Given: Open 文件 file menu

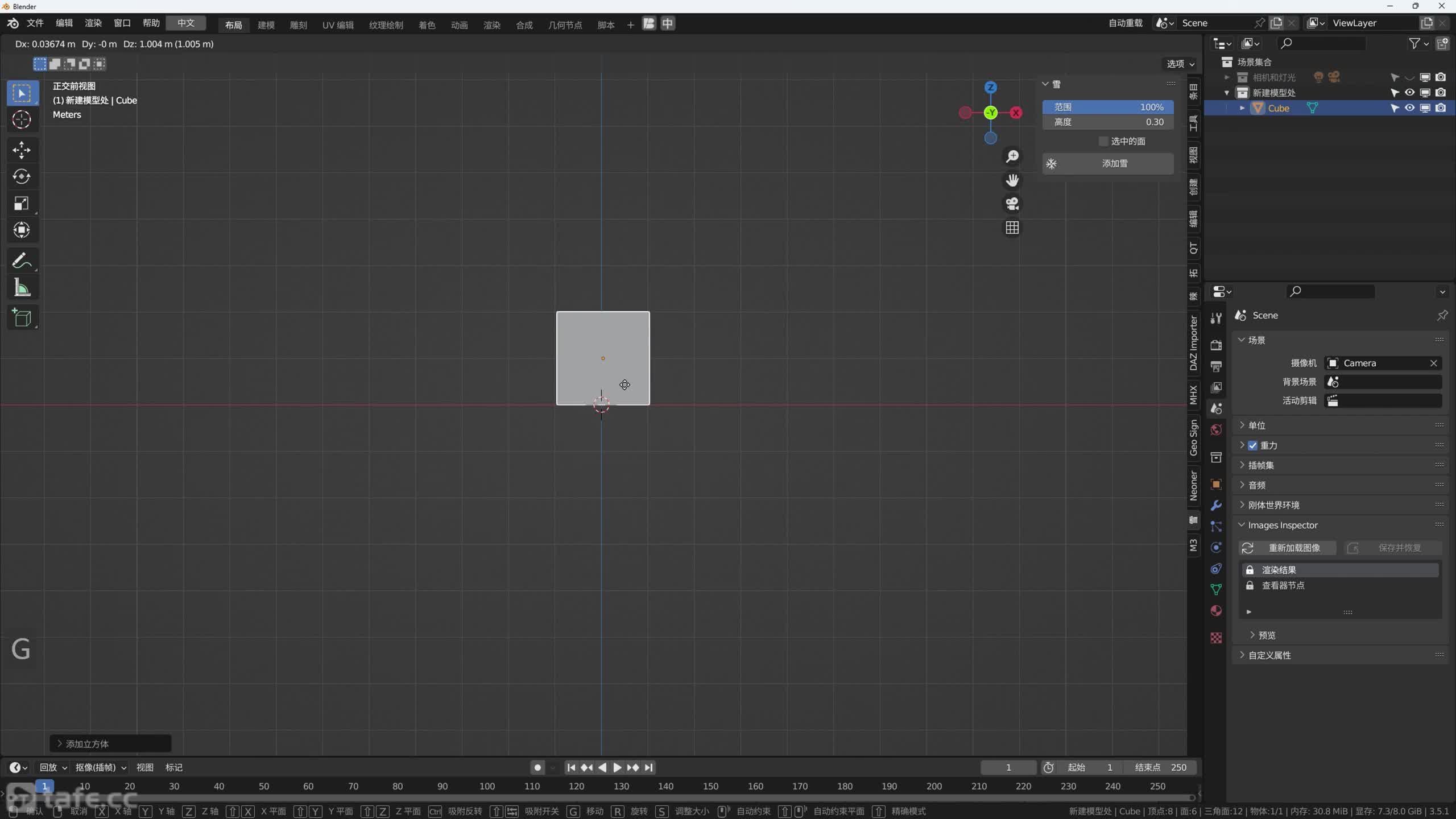Looking at the screenshot, I should click(35, 23).
